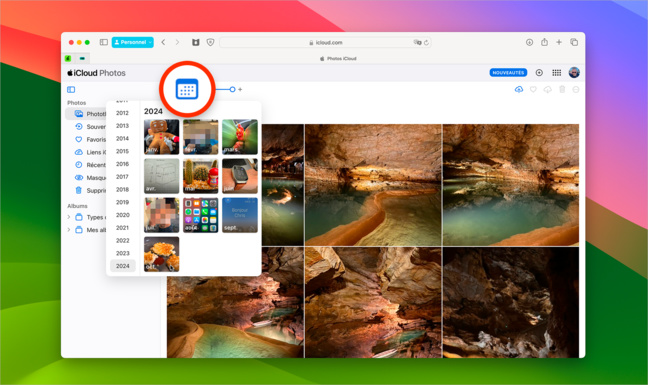
Task: Select the Photos iCloud tab
Action: pyautogui.click(x=338, y=59)
